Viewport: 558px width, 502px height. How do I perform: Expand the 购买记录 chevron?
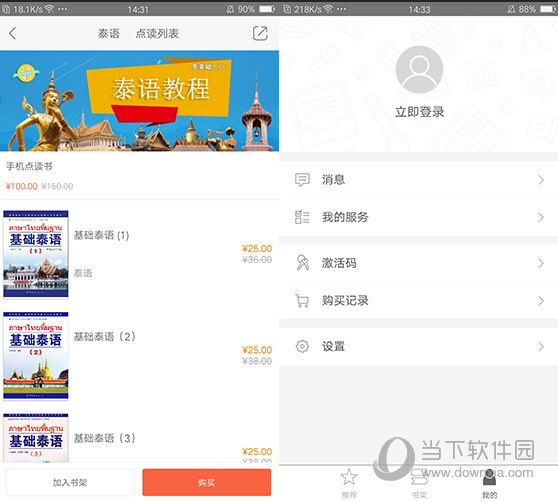pos(541,301)
